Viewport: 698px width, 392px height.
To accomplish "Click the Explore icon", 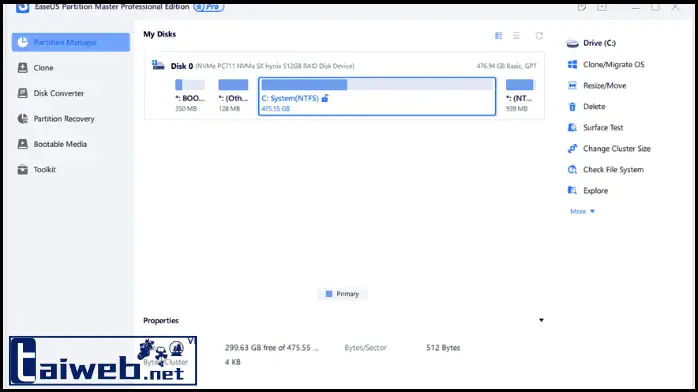I will point(572,190).
